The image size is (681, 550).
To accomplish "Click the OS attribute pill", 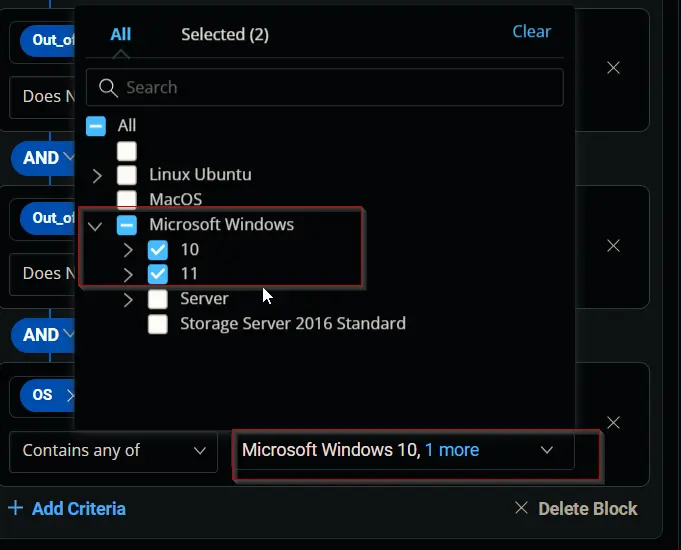I will coord(47,395).
